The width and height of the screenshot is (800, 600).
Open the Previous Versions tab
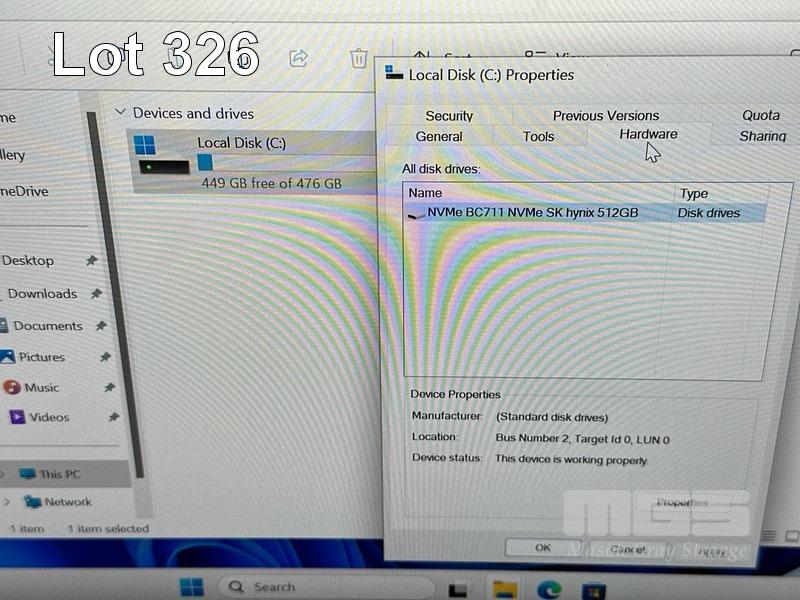tap(605, 116)
